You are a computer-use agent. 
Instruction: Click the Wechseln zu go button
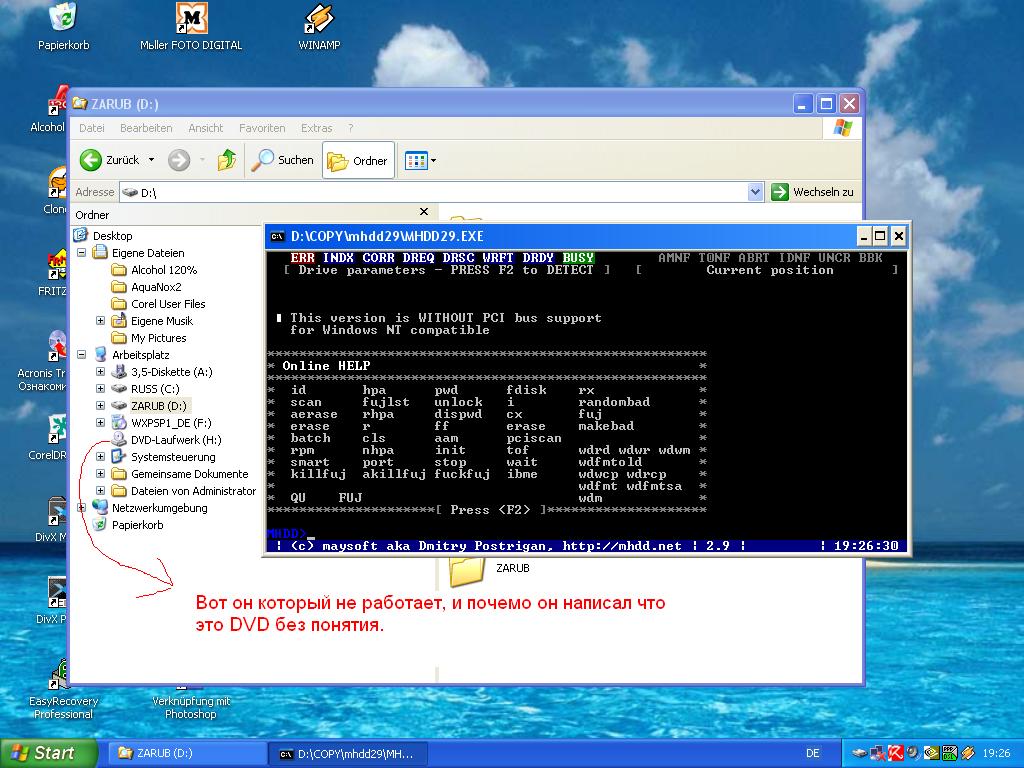[x=812, y=192]
